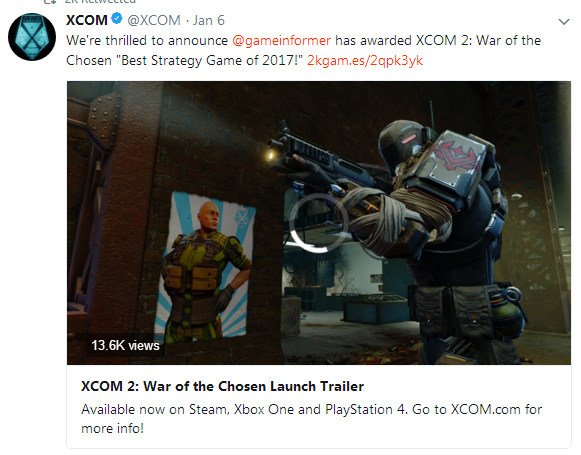Open the War of the Chosen Launch Trailer title
Image resolution: width=581 pixels, height=455 pixels.
(222, 386)
